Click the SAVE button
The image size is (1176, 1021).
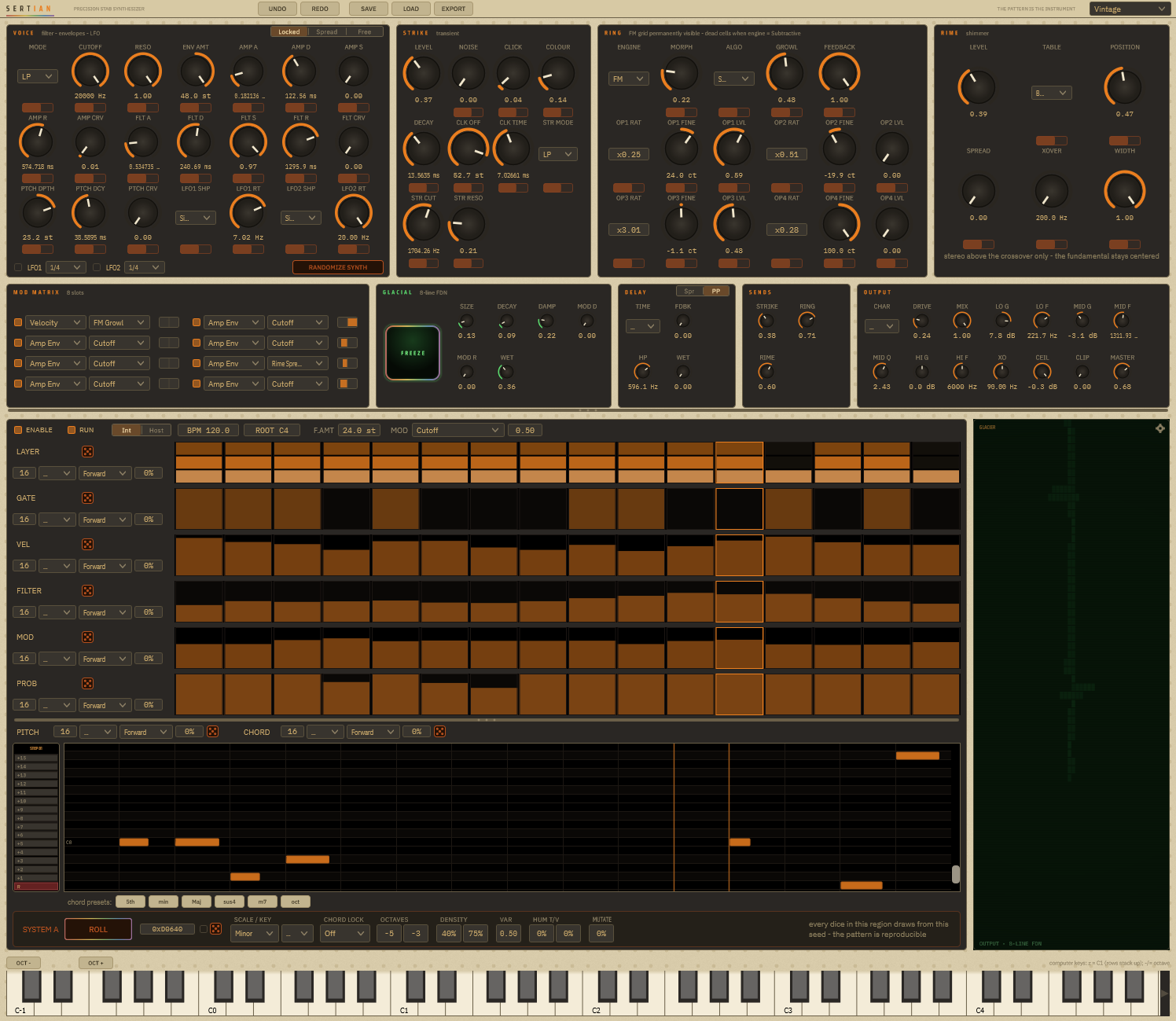[x=369, y=9]
